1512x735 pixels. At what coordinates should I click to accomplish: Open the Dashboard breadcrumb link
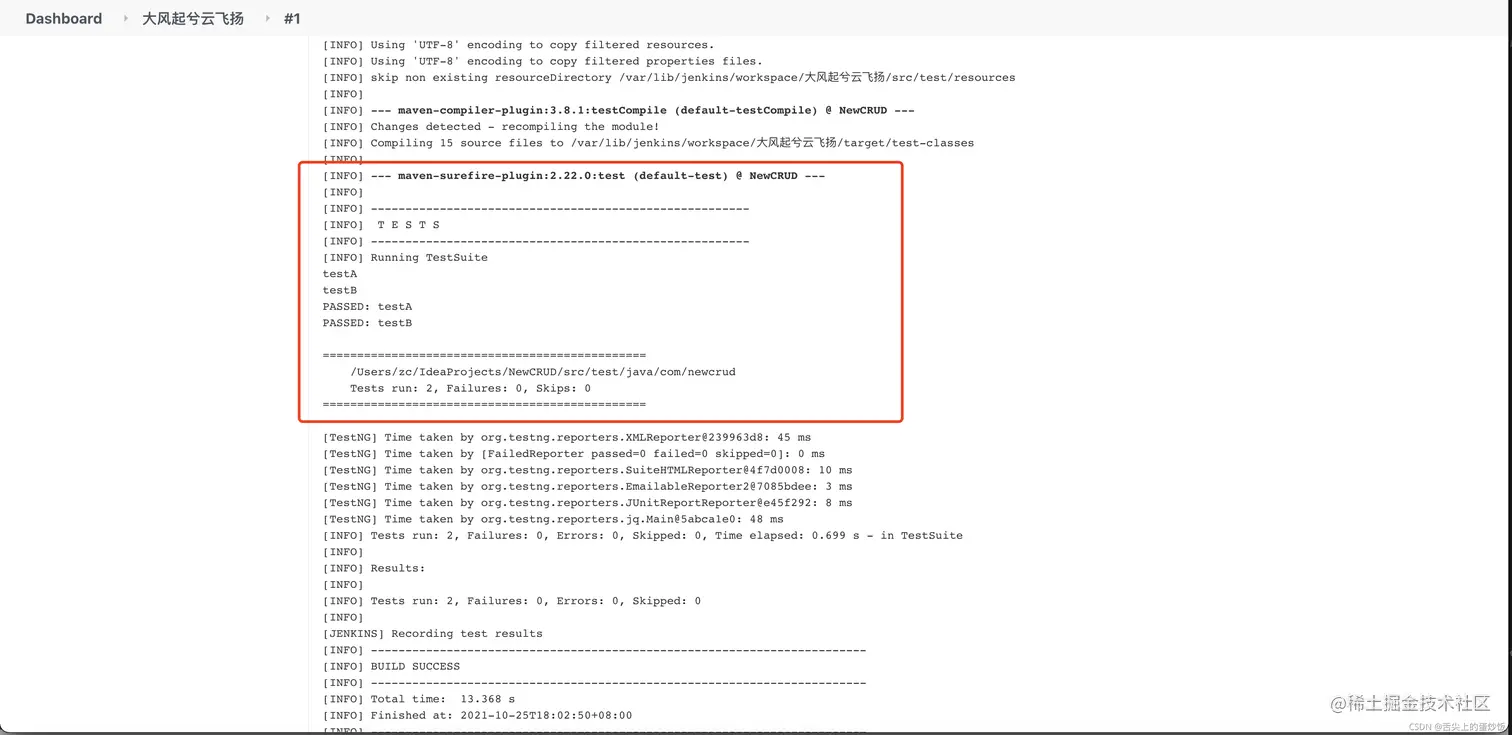[64, 18]
